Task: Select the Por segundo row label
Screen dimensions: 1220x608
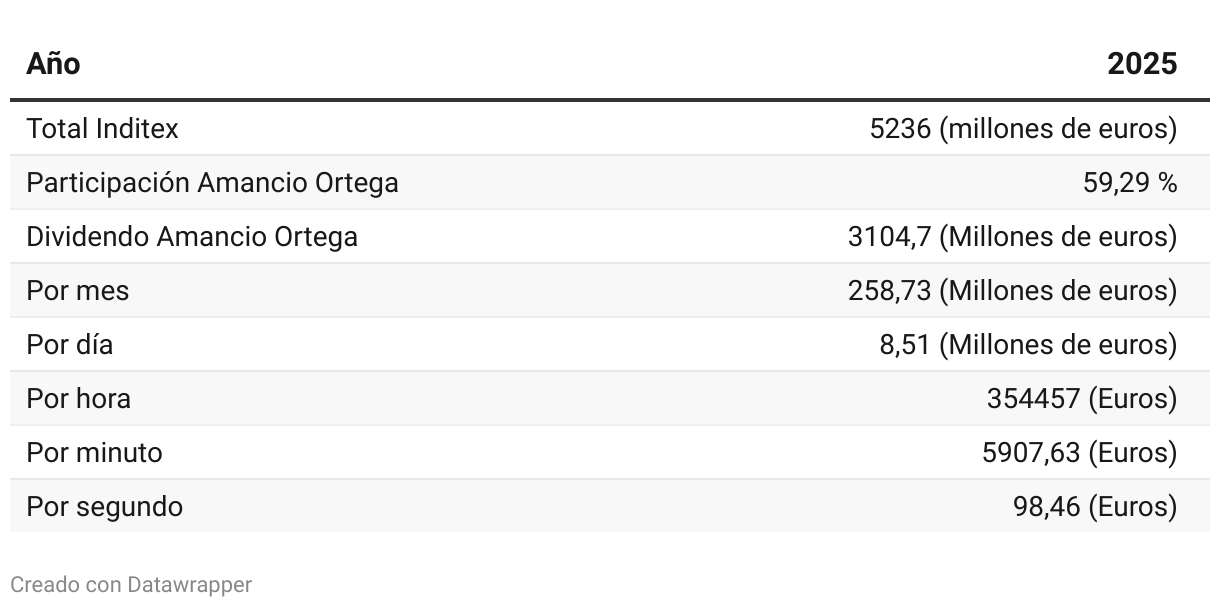Action: (105, 507)
